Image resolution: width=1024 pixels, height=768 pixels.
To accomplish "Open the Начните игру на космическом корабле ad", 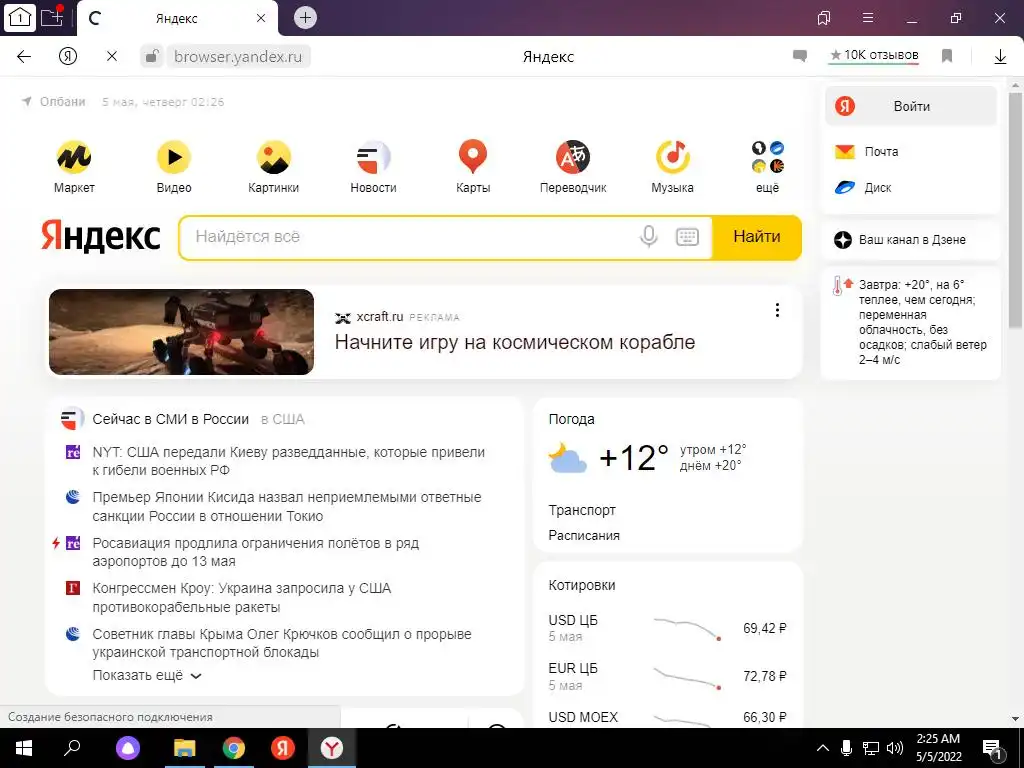I will point(515,342).
